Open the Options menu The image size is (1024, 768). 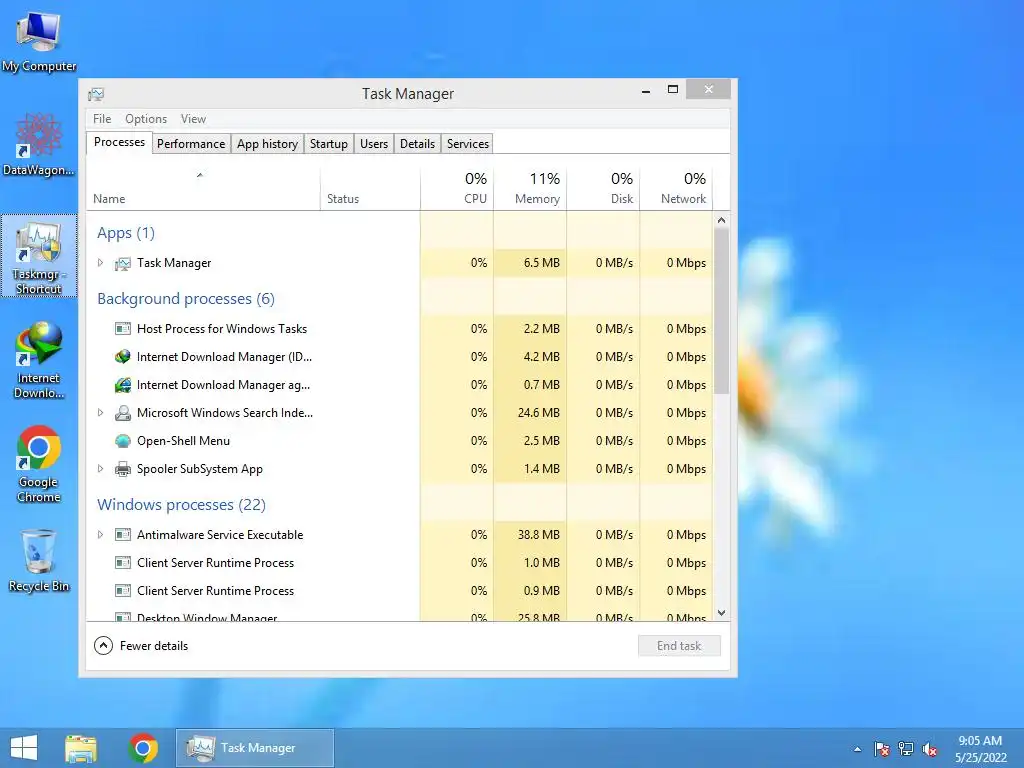click(x=146, y=119)
